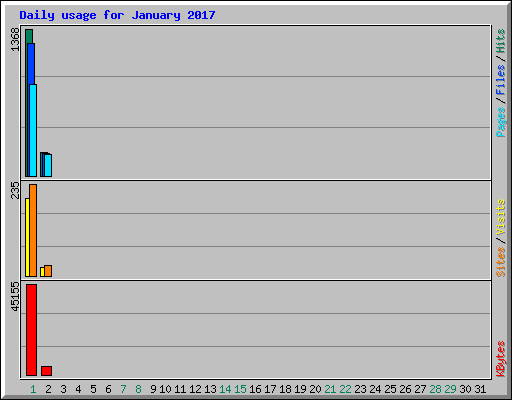This screenshot has height=400, width=512.
Task: Click day label 31 on the x-axis
Action: (x=480, y=389)
